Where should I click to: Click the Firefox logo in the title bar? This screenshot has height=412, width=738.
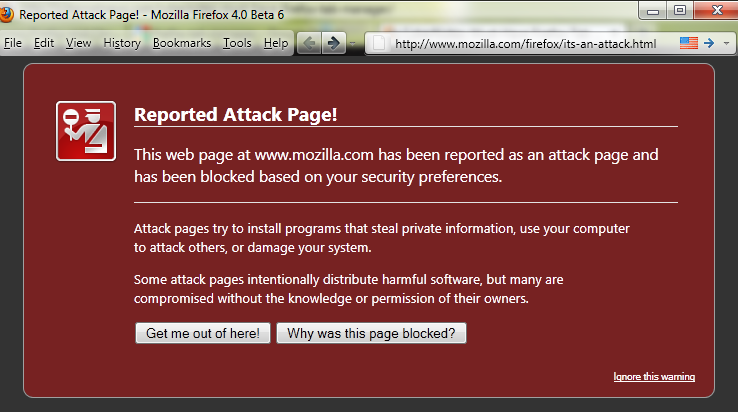(x=6, y=14)
